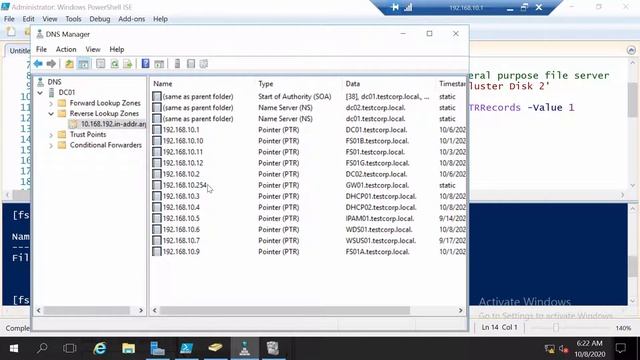Viewport: 640px width, 360px height.
Task: Open Help menu in DNS Manager
Action: 117,49
